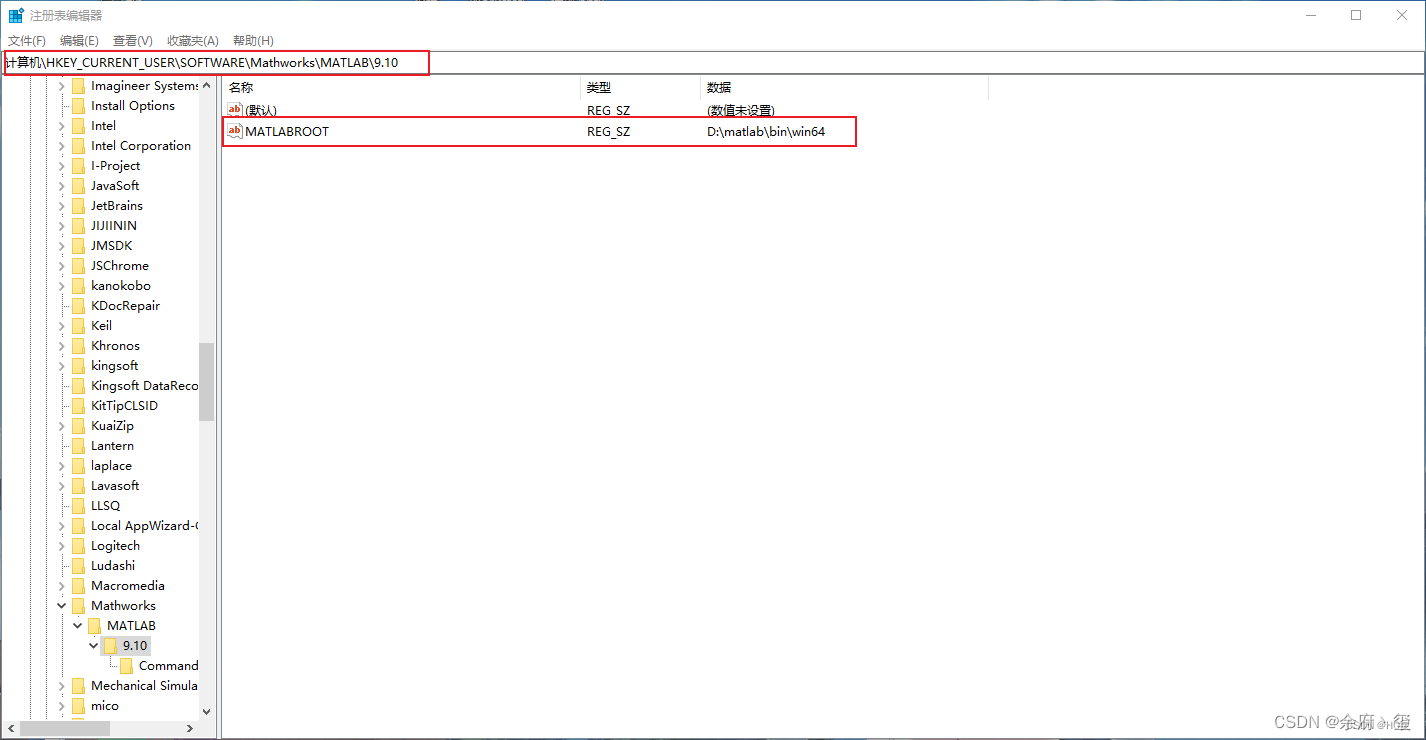Click the KuaiZip folder icon
The width and height of the screenshot is (1426, 740).
click(x=79, y=426)
